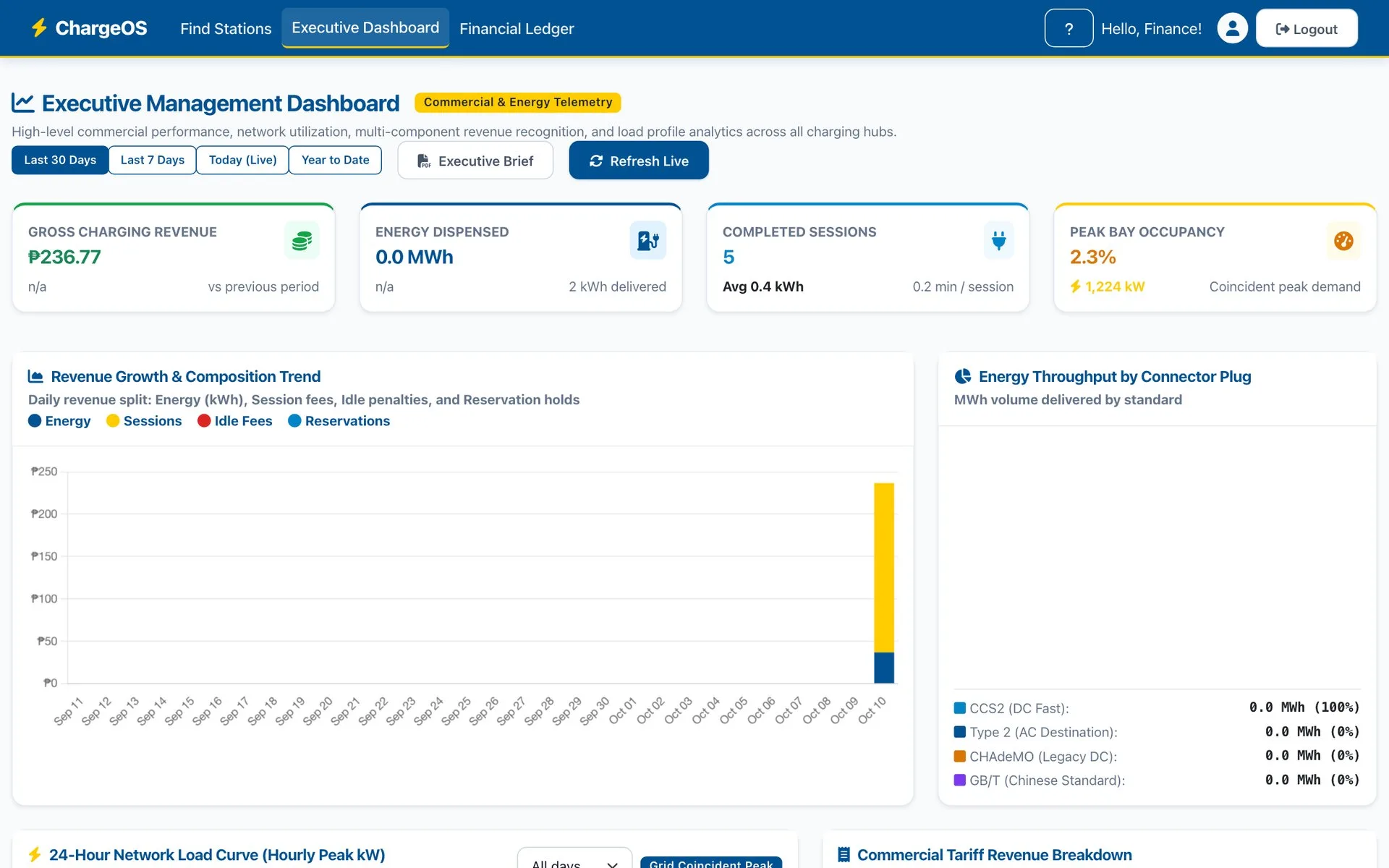Viewport: 1389px width, 868px height.
Task: Open the user profile avatar icon
Action: click(x=1232, y=28)
